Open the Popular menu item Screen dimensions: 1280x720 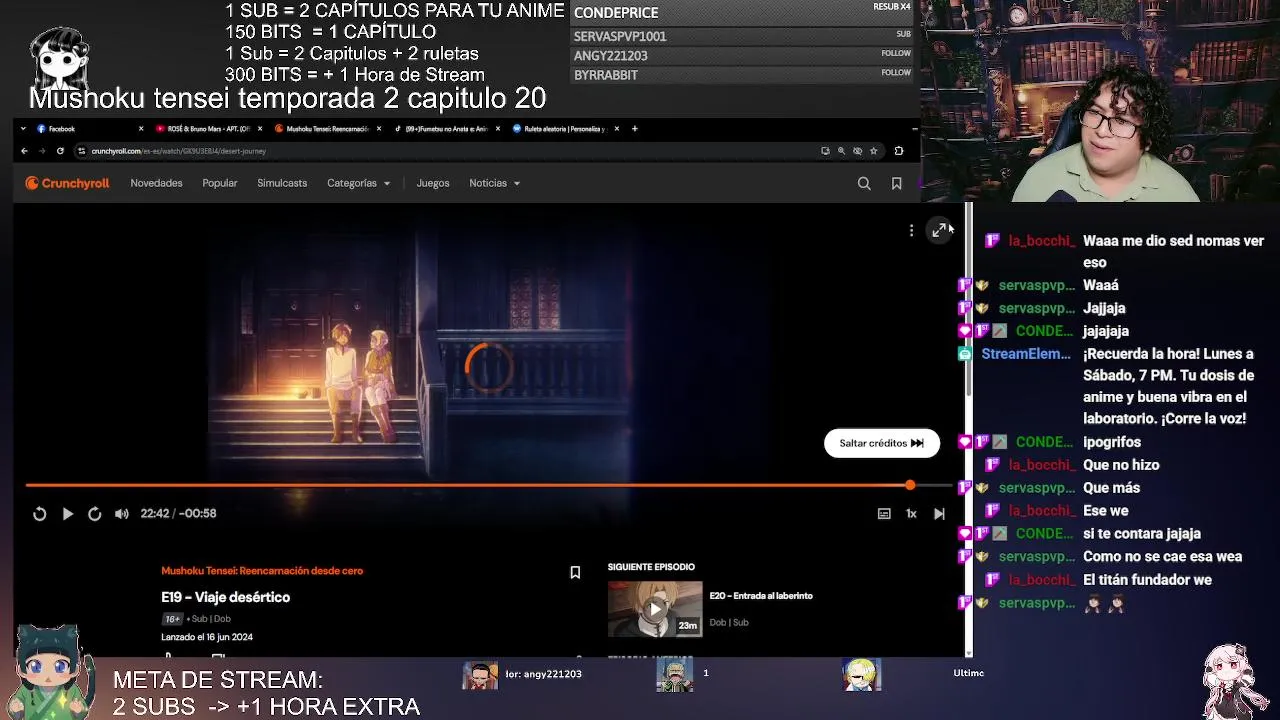click(x=220, y=183)
